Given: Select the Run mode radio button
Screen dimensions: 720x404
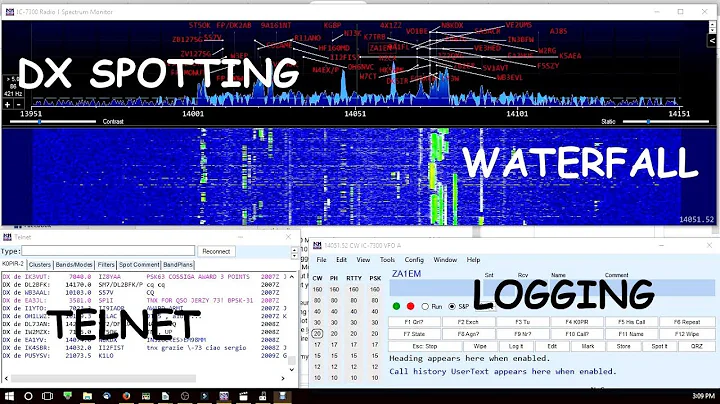Looking at the screenshot, I should pos(425,306).
